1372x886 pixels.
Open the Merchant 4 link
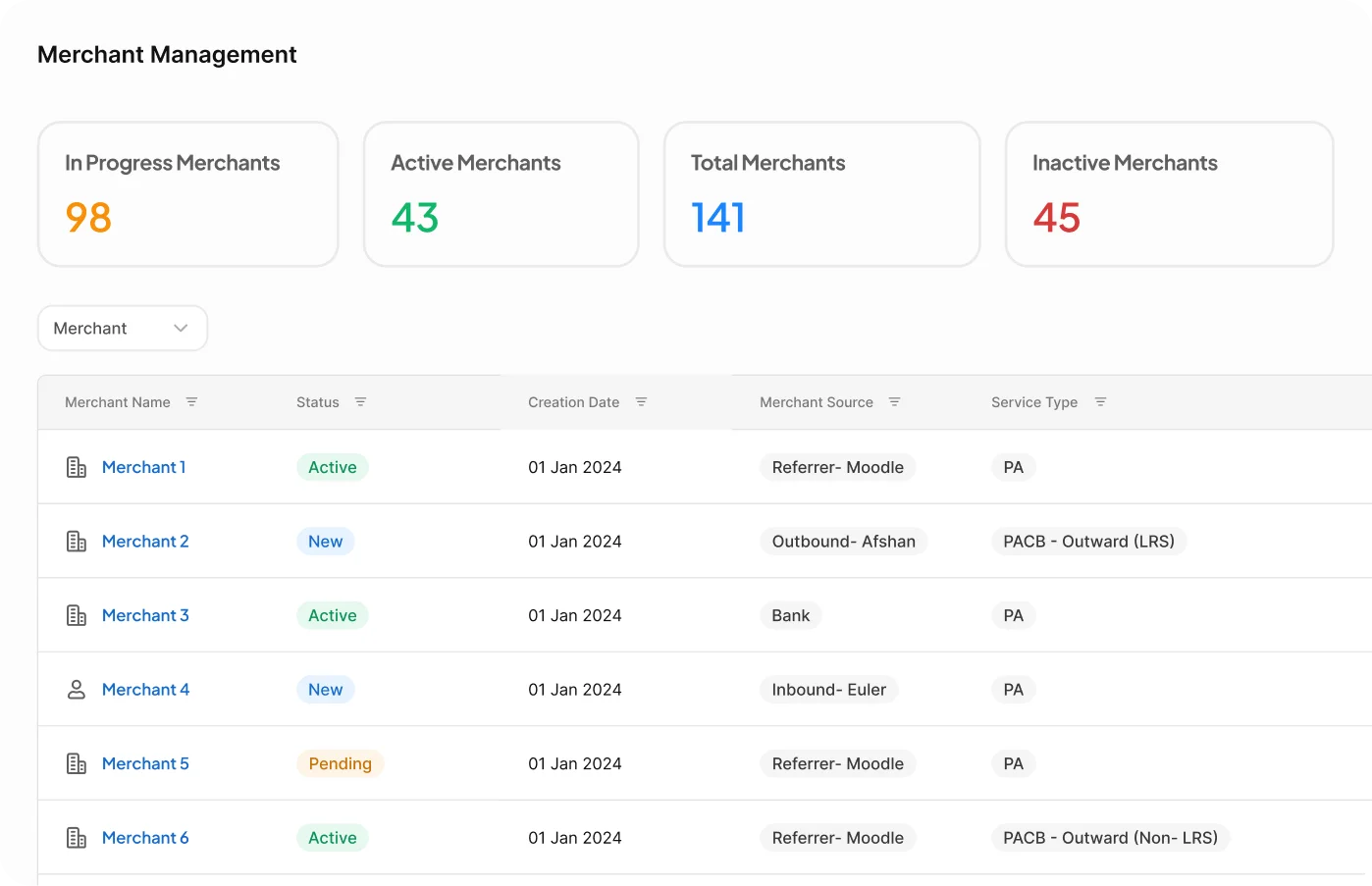146,690
